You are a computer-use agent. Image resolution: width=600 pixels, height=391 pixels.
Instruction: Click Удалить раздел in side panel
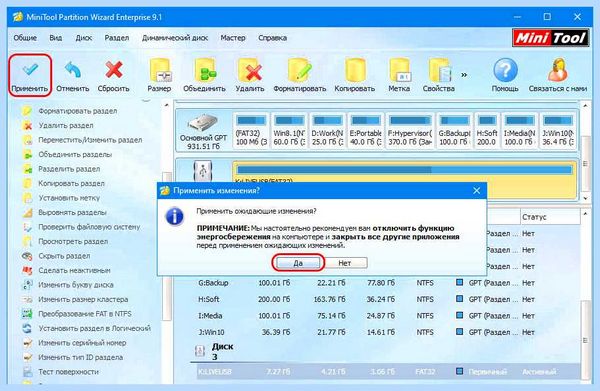66,125
